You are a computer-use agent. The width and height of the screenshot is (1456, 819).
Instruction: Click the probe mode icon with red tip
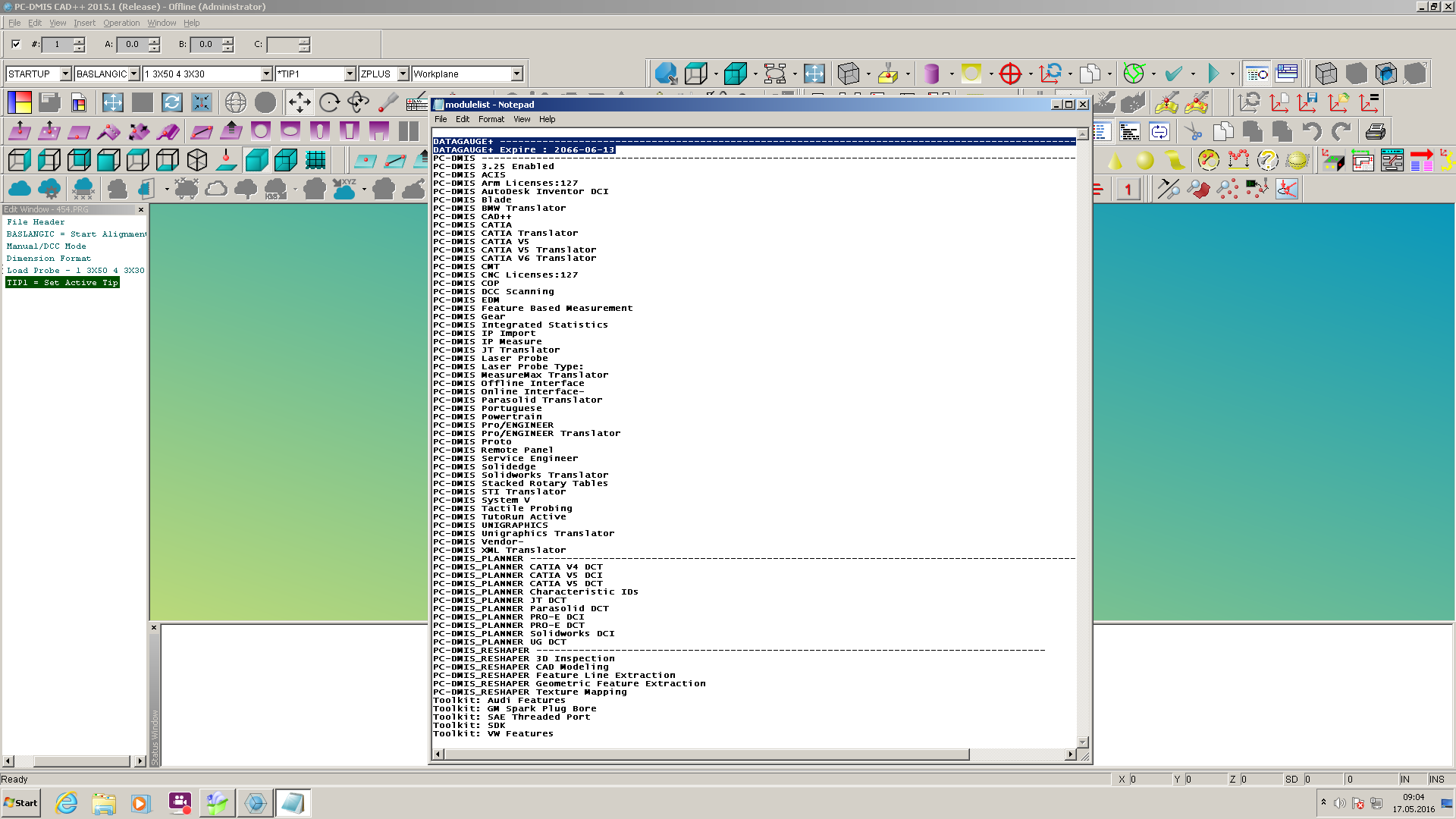(x=388, y=102)
